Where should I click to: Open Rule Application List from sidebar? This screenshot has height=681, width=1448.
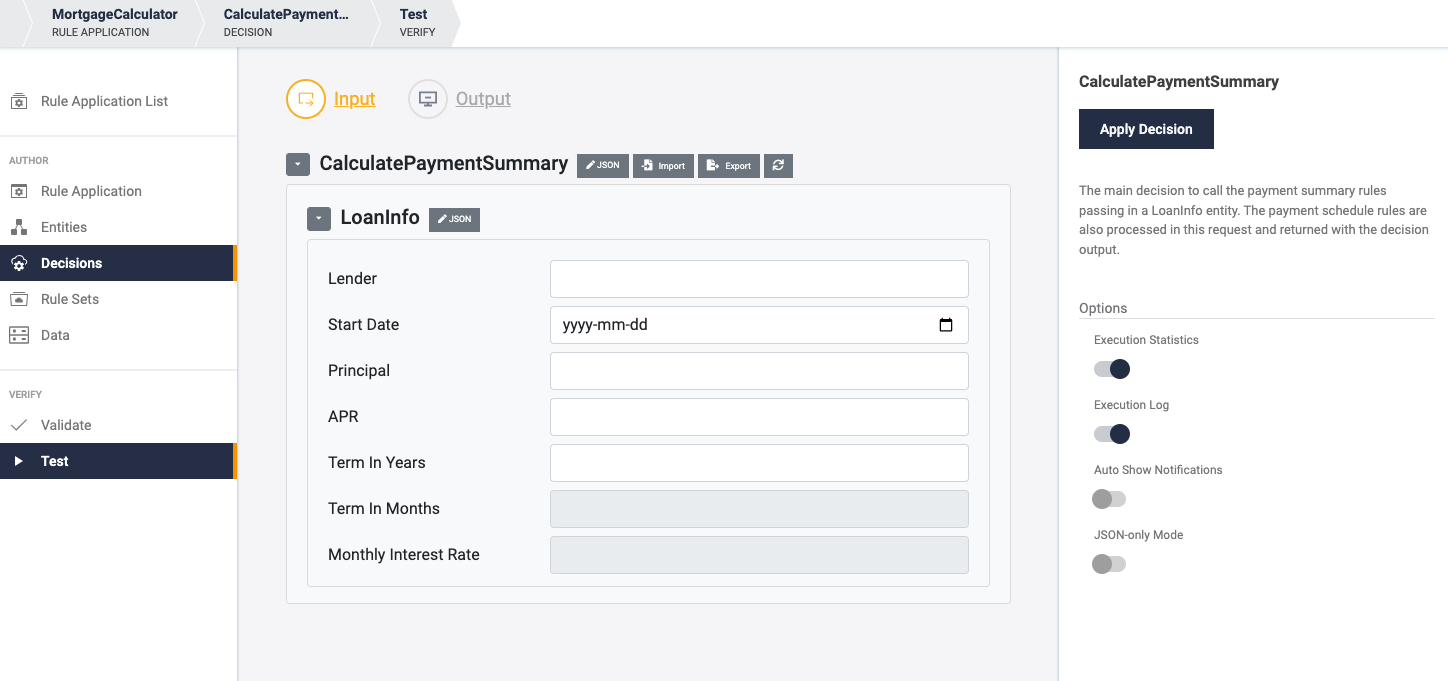[104, 101]
